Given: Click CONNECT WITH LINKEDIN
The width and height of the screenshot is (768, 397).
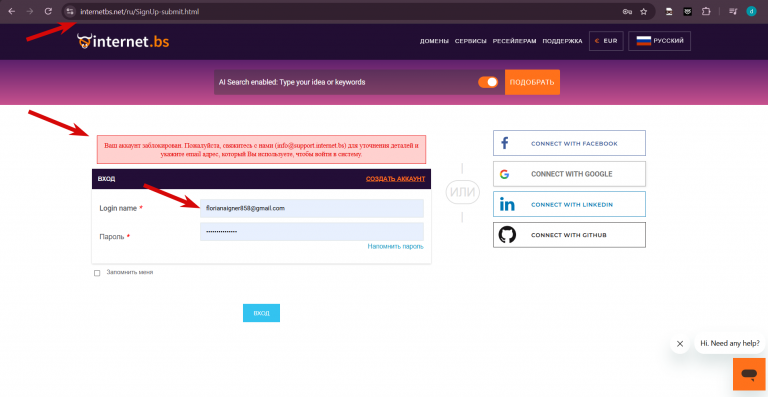Looking at the screenshot, I should tap(569, 204).
